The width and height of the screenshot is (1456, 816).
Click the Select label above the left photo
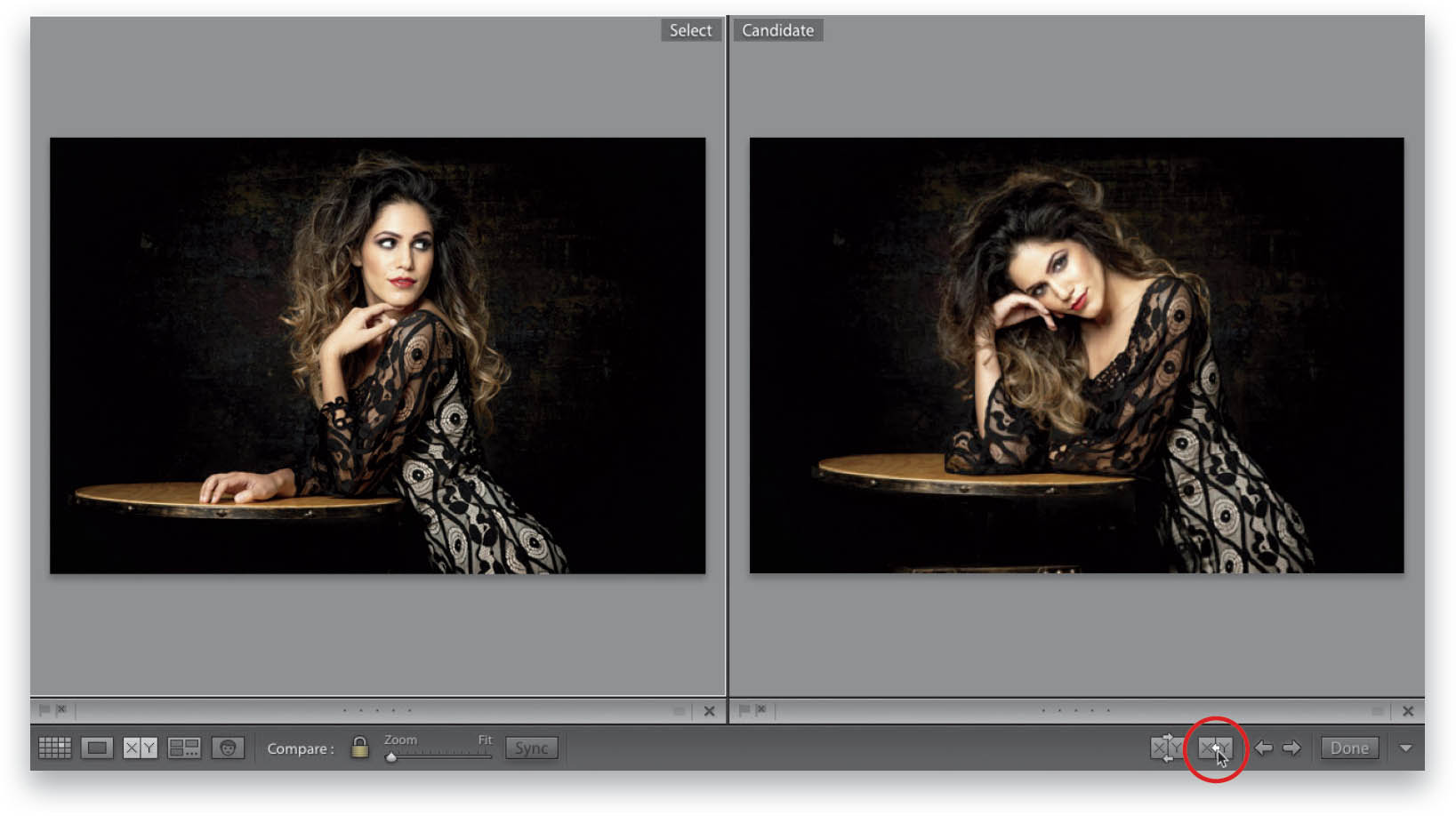(690, 29)
